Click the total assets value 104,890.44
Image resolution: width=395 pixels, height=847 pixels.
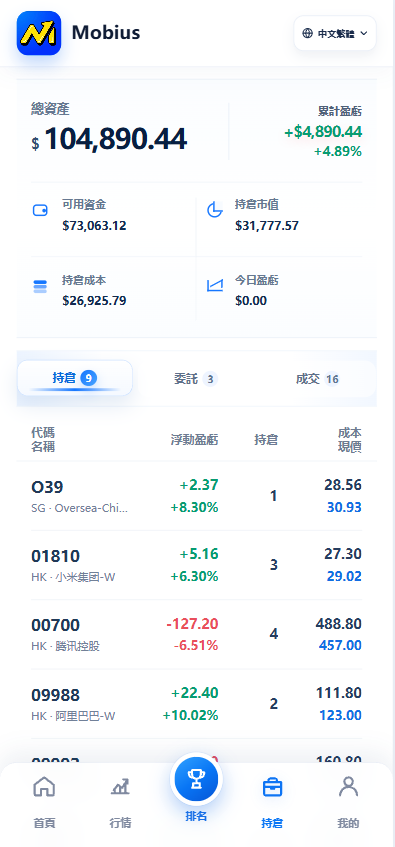(x=116, y=139)
